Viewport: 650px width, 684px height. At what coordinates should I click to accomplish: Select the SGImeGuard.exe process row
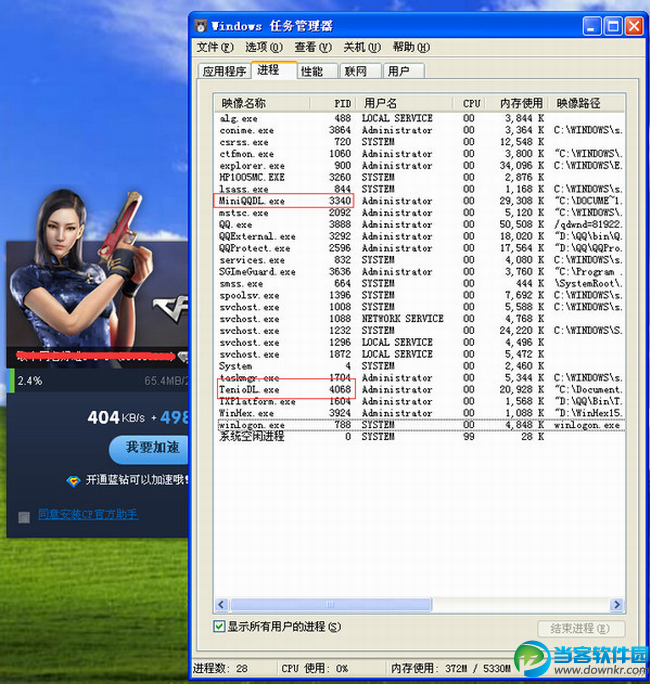[420, 271]
